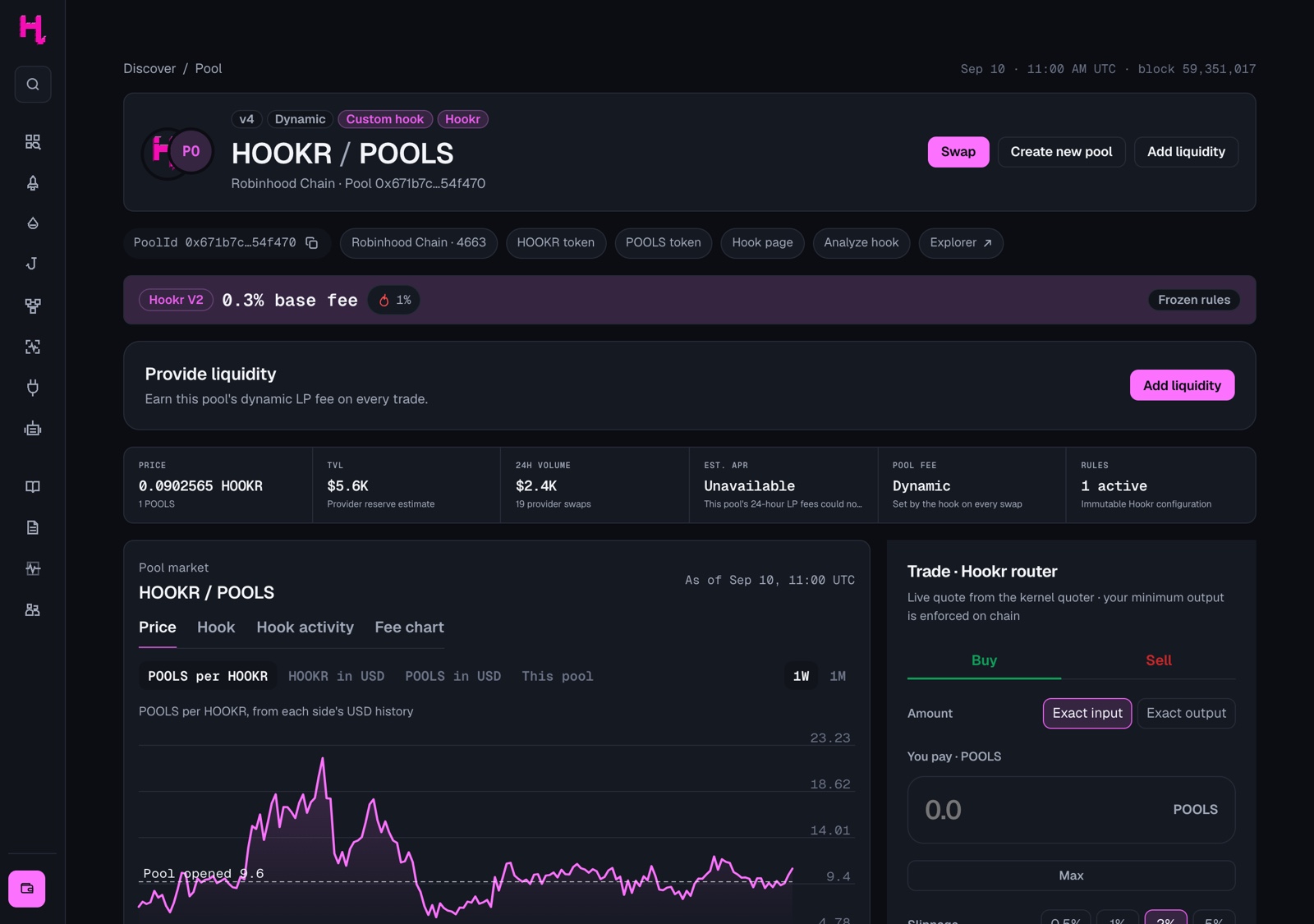Click the Hookr tag in header

(462, 119)
